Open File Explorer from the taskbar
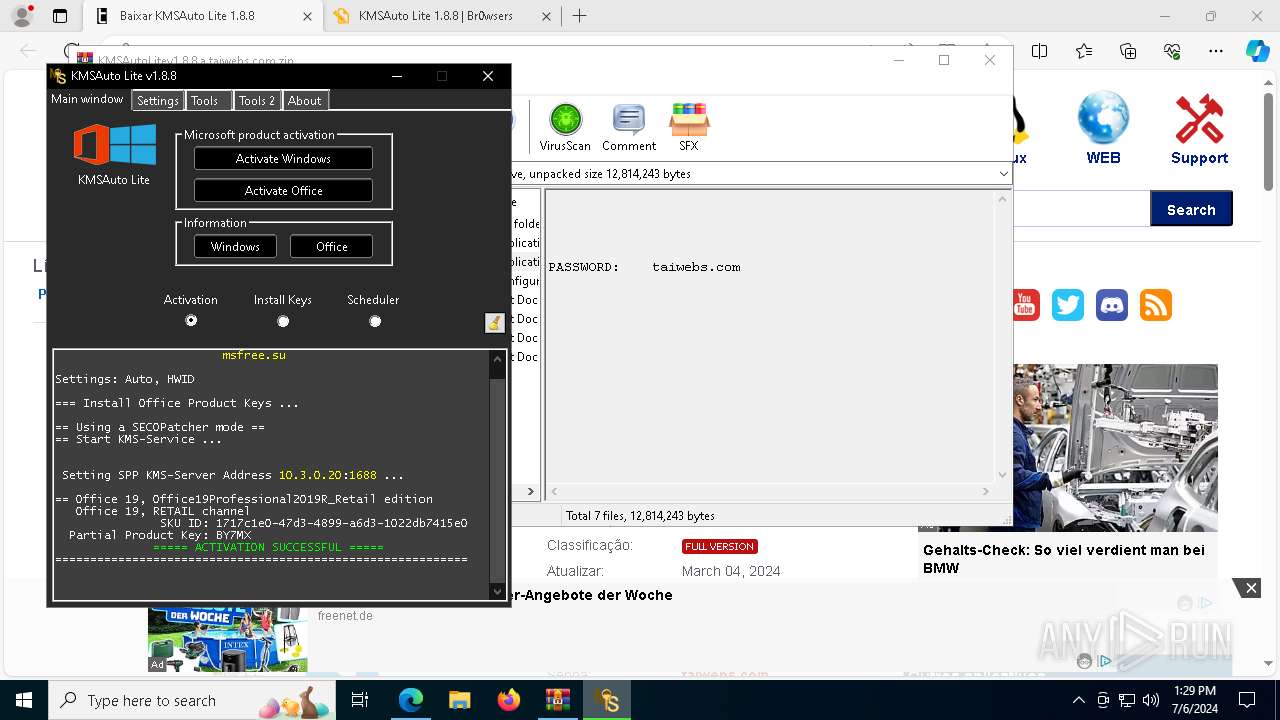This screenshot has height=720, width=1280. tap(459, 700)
